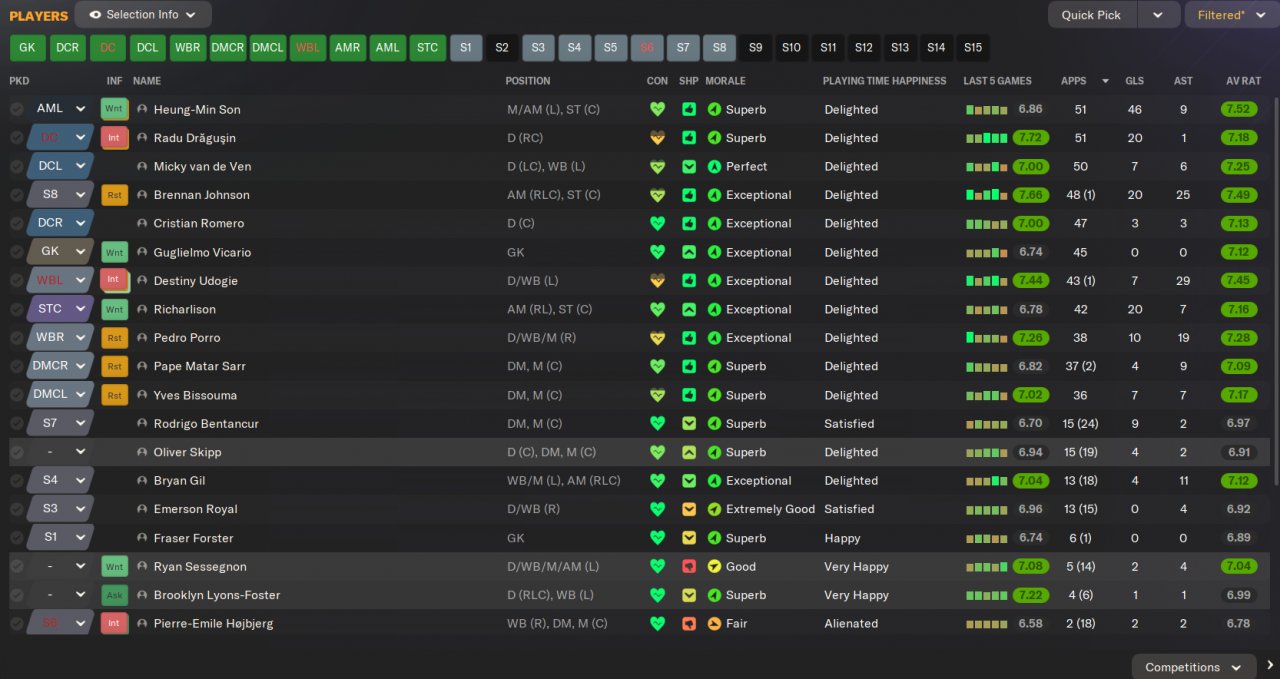The image size is (1280, 679).
Task: Click Emerson Royal's orange sharpness icon
Action: click(x=689, y=509)
